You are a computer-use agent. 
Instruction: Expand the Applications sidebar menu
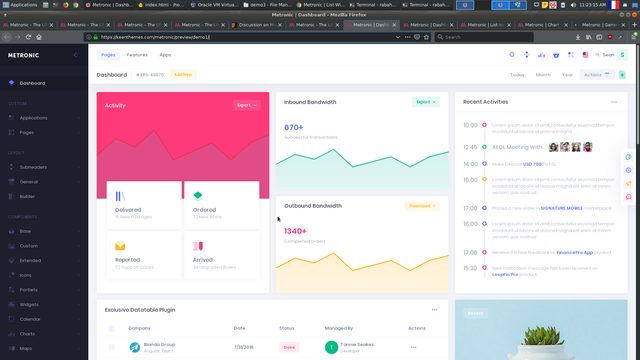(x=44, y=118)
